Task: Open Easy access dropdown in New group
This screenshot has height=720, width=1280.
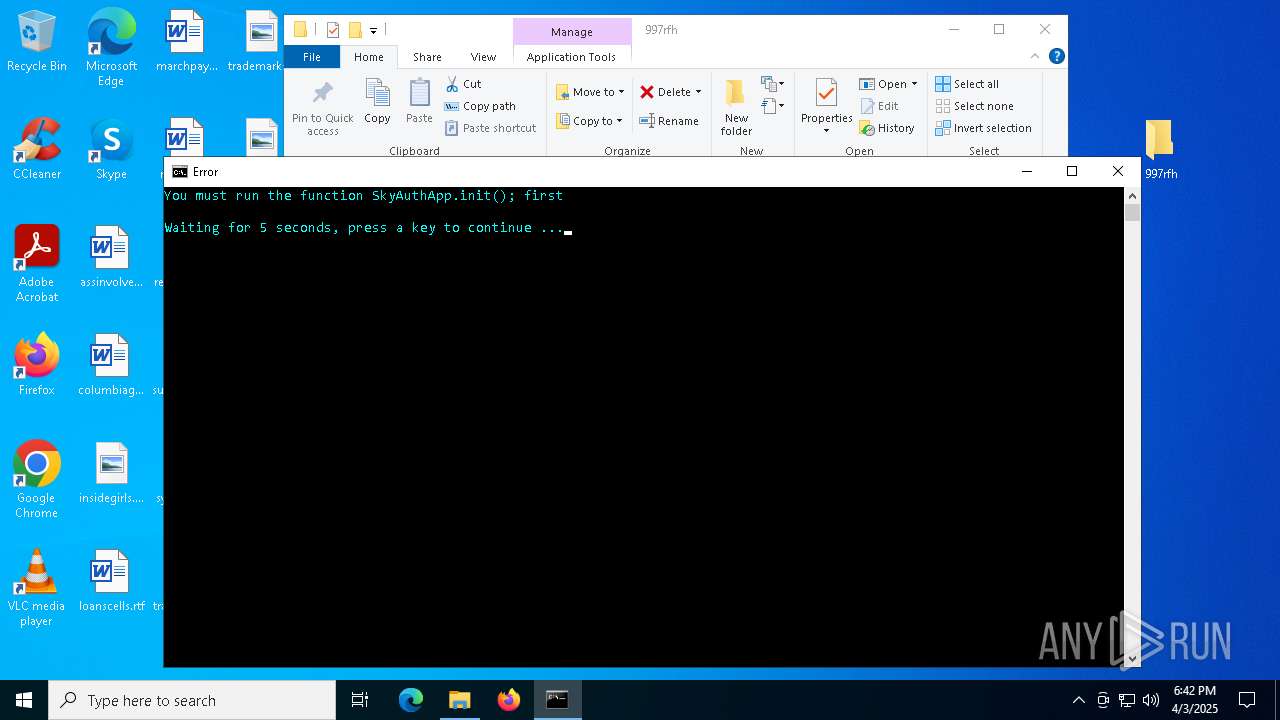Action: pos(773,104)
